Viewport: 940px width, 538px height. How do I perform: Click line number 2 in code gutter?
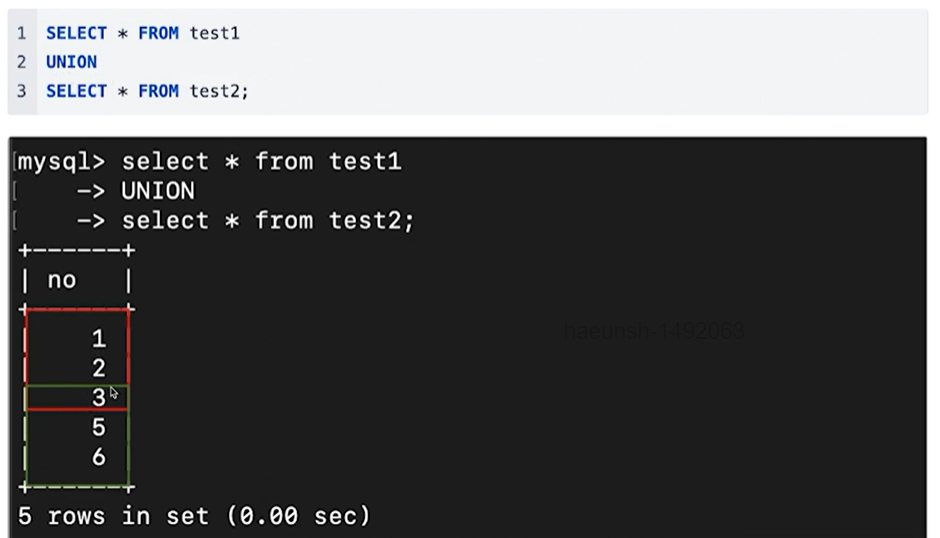[22, 62]
